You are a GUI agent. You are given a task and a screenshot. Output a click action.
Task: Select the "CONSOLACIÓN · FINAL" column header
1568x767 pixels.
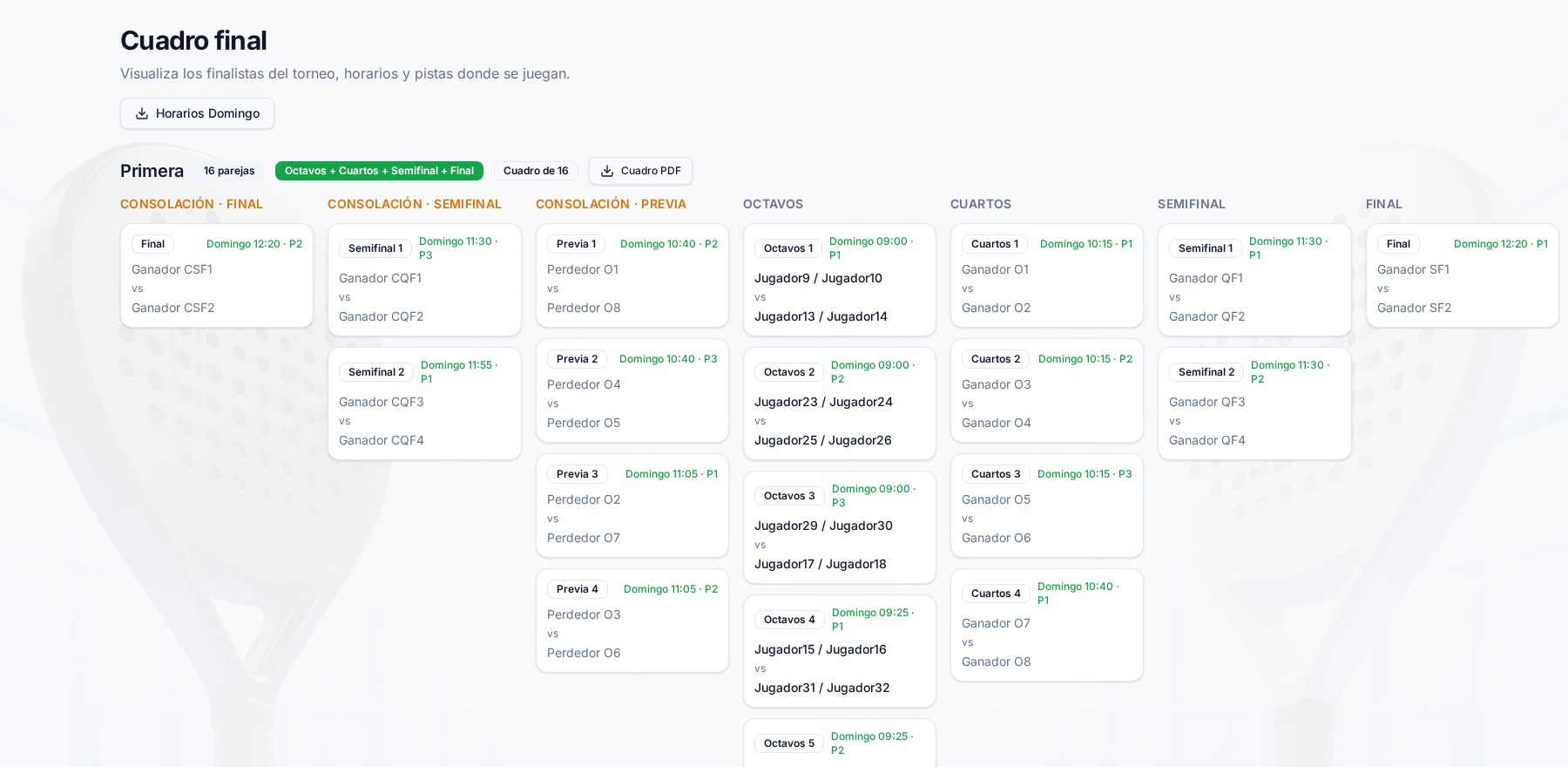pyautogui.click(x=192, y=204)
